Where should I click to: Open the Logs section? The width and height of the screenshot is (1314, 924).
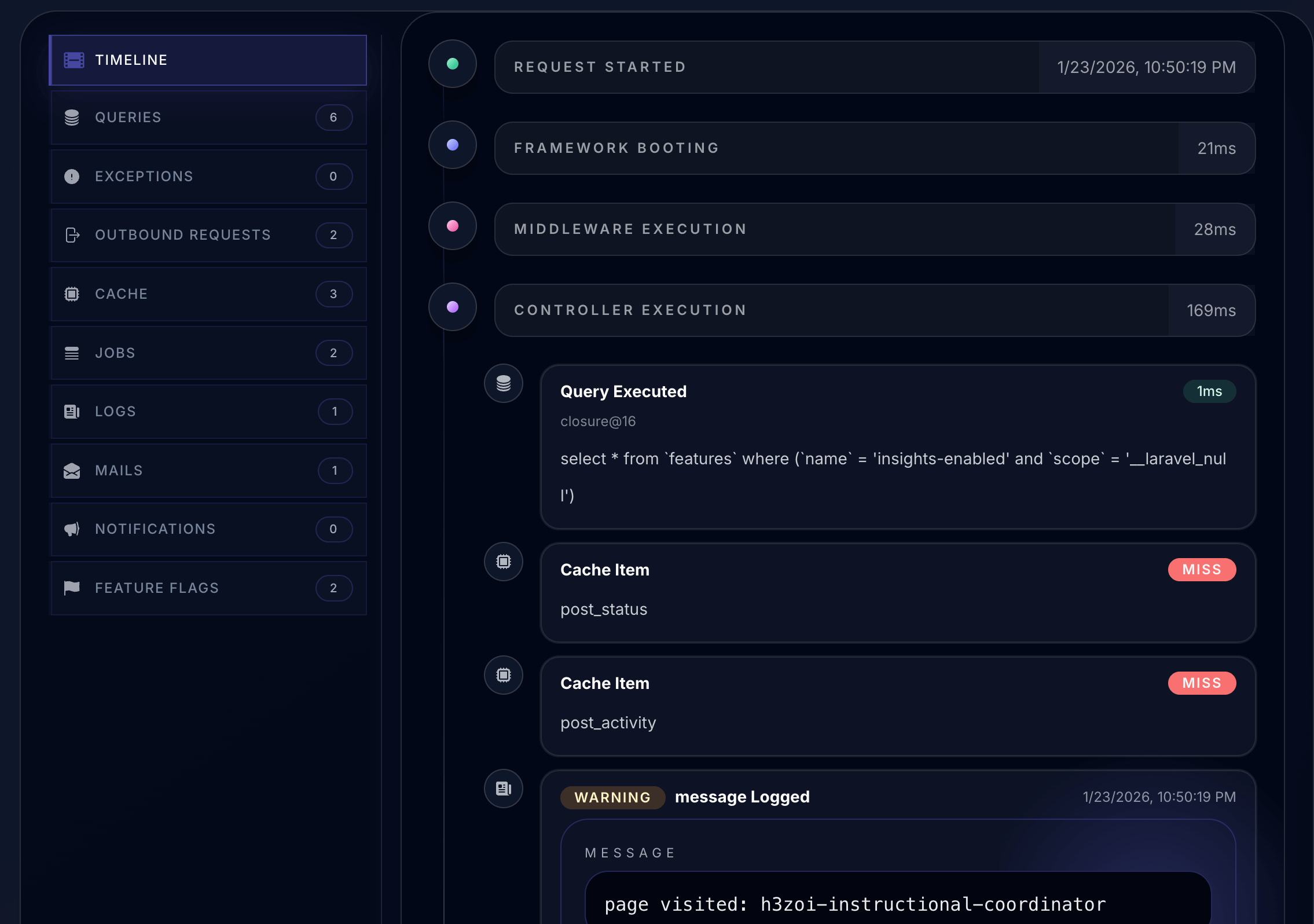(x=208, y=411)
